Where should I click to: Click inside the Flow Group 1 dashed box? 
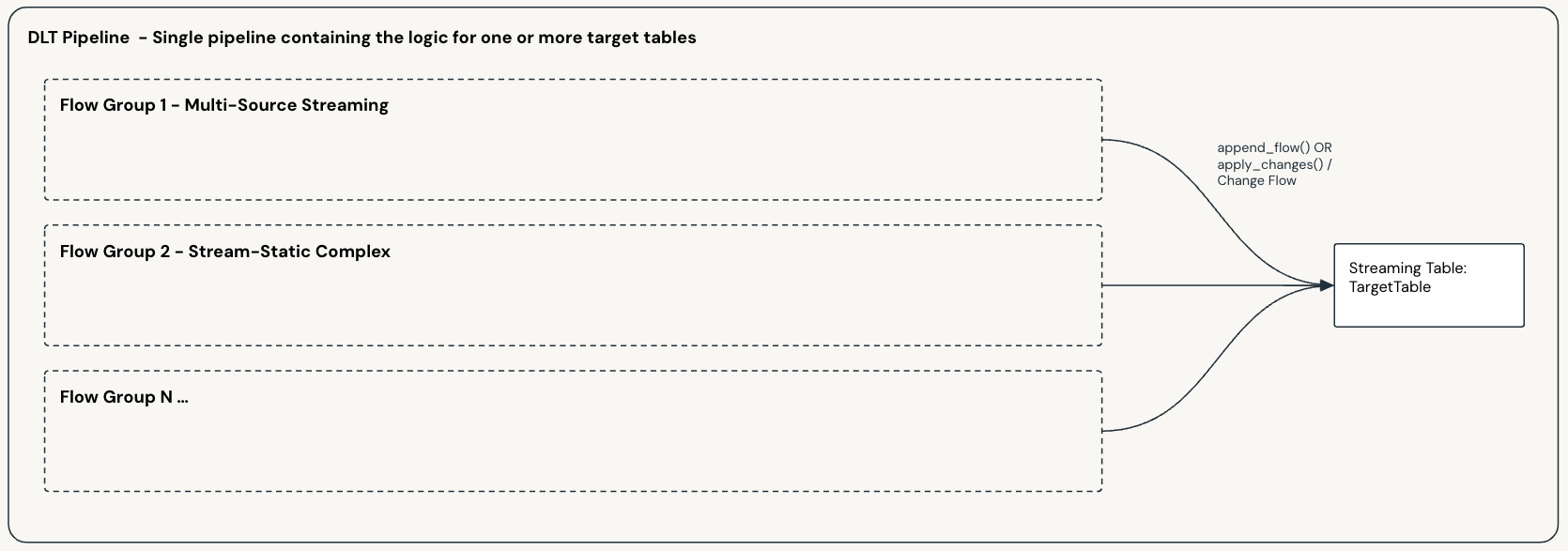pyautogui.click(x=573, y=155)
